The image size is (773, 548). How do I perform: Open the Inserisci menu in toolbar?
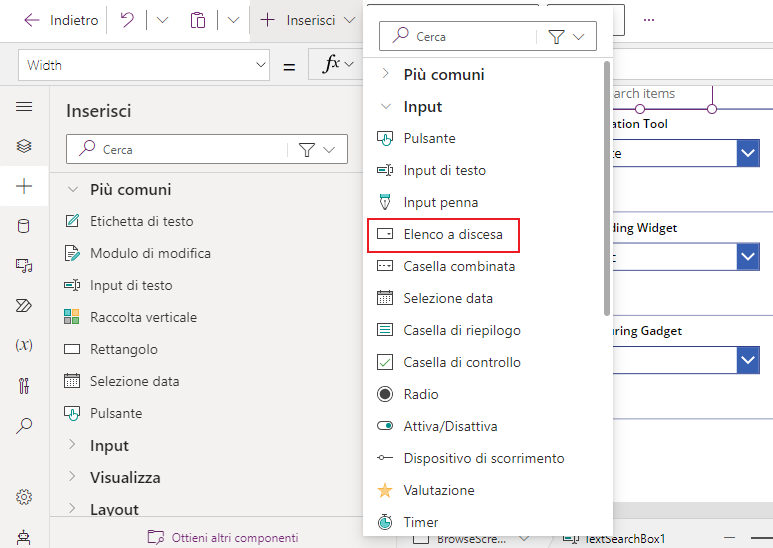(x=307, y=20)
